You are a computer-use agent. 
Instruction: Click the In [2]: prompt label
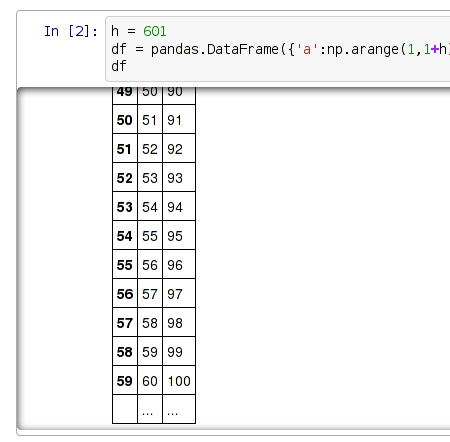(x=71, y=31)
